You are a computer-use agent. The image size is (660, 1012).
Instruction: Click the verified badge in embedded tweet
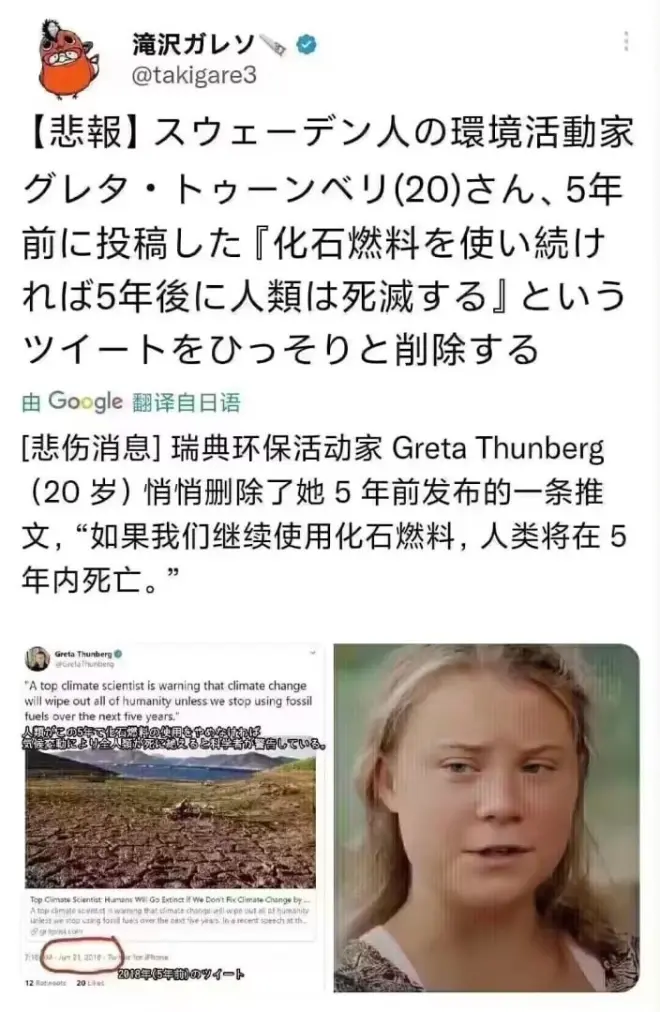point(118,654)
